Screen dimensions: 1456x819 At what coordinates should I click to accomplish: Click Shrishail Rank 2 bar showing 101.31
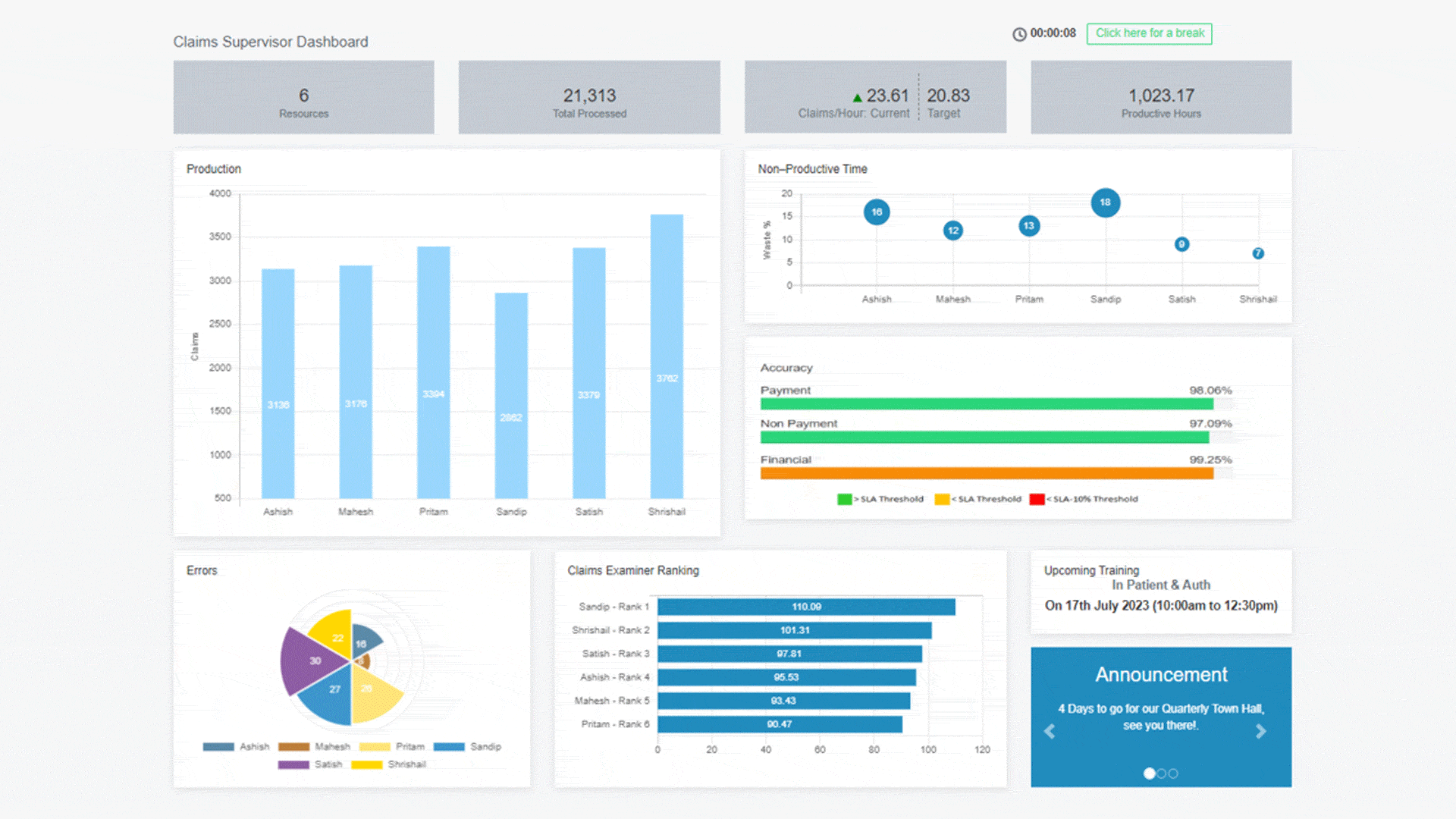pos(794,630)
